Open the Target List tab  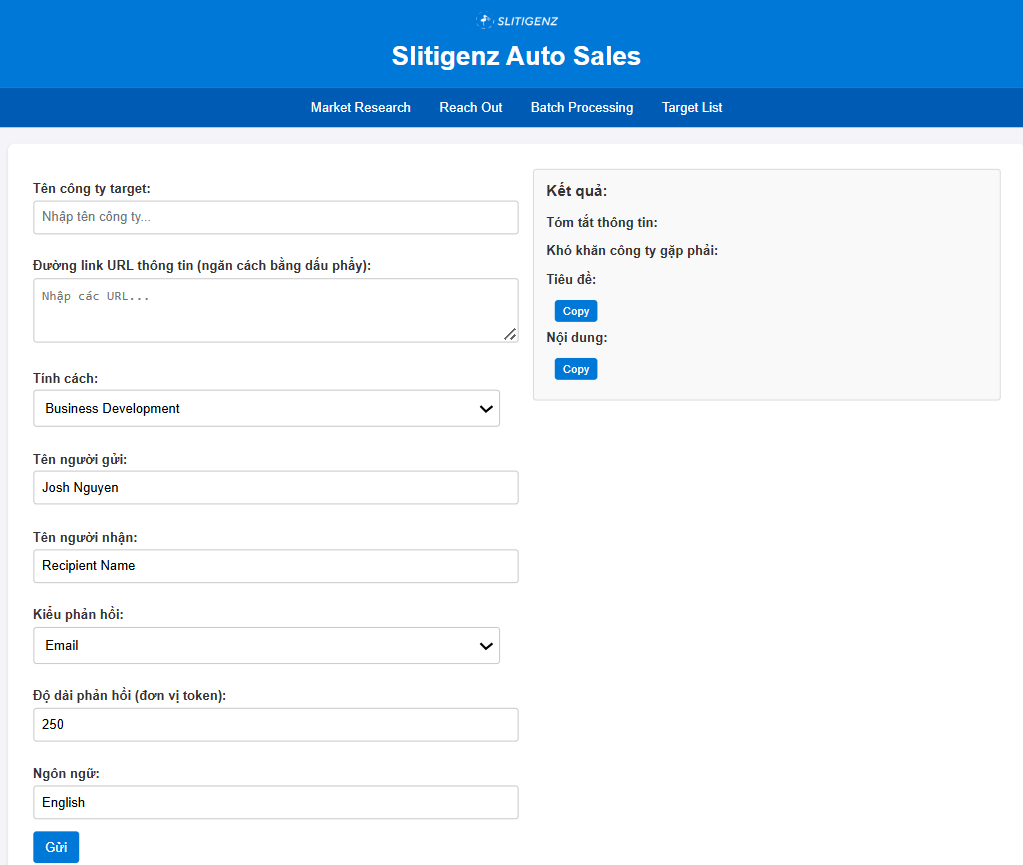click(x=692, y=107)
